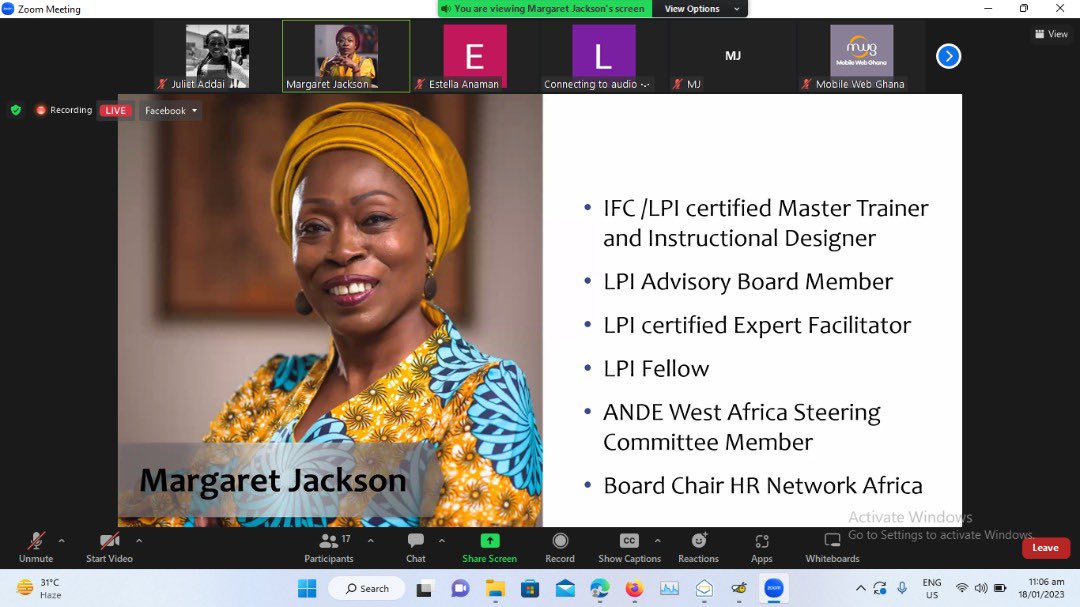Viewport: 1080px width, 607px height.
Task: Expand audio options arrow beside Unmute
Action: (61, 541)
